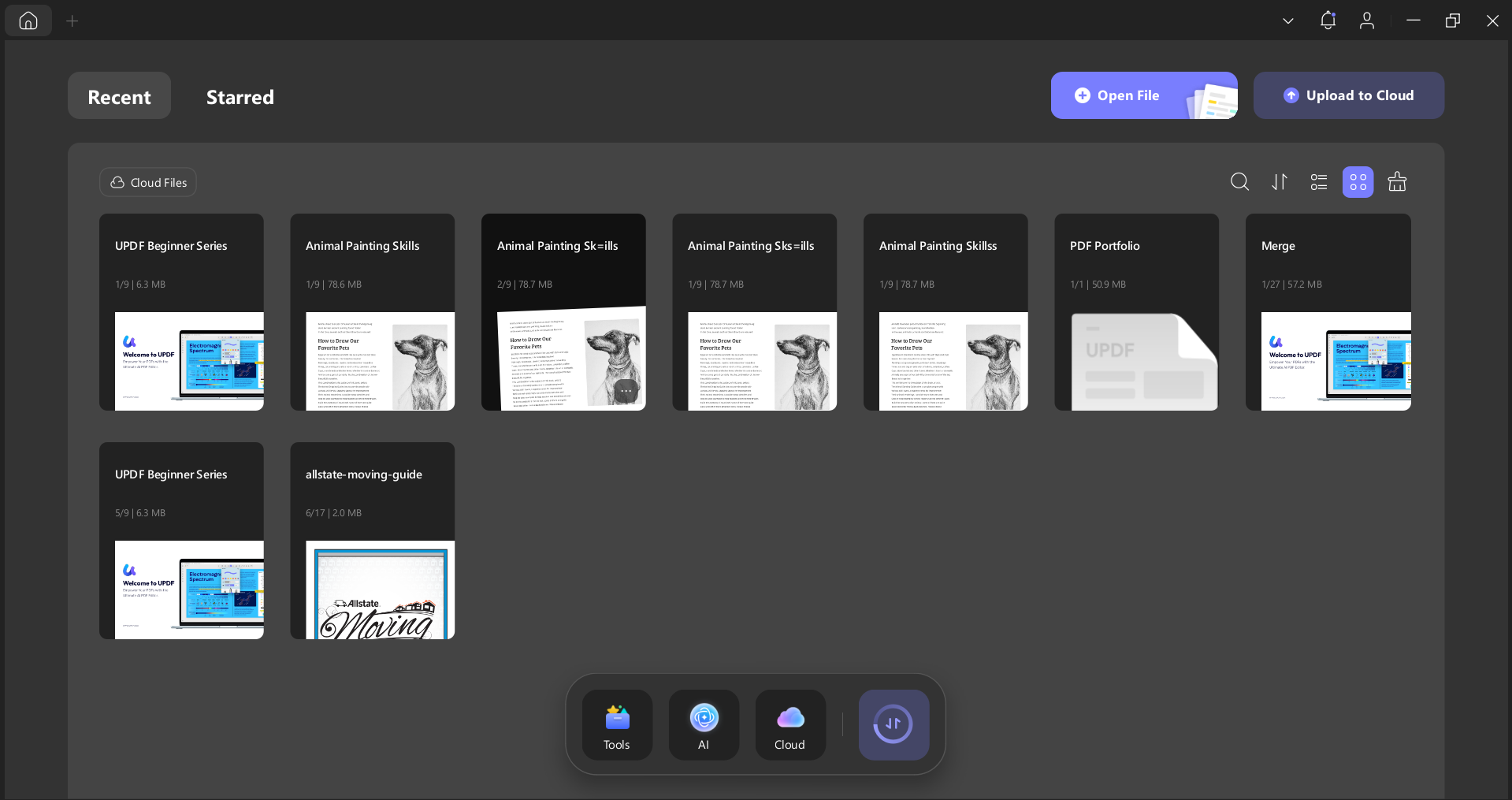Select the Recent tab
Viewport: 1512px width, 800px height.
pos(119,96)
